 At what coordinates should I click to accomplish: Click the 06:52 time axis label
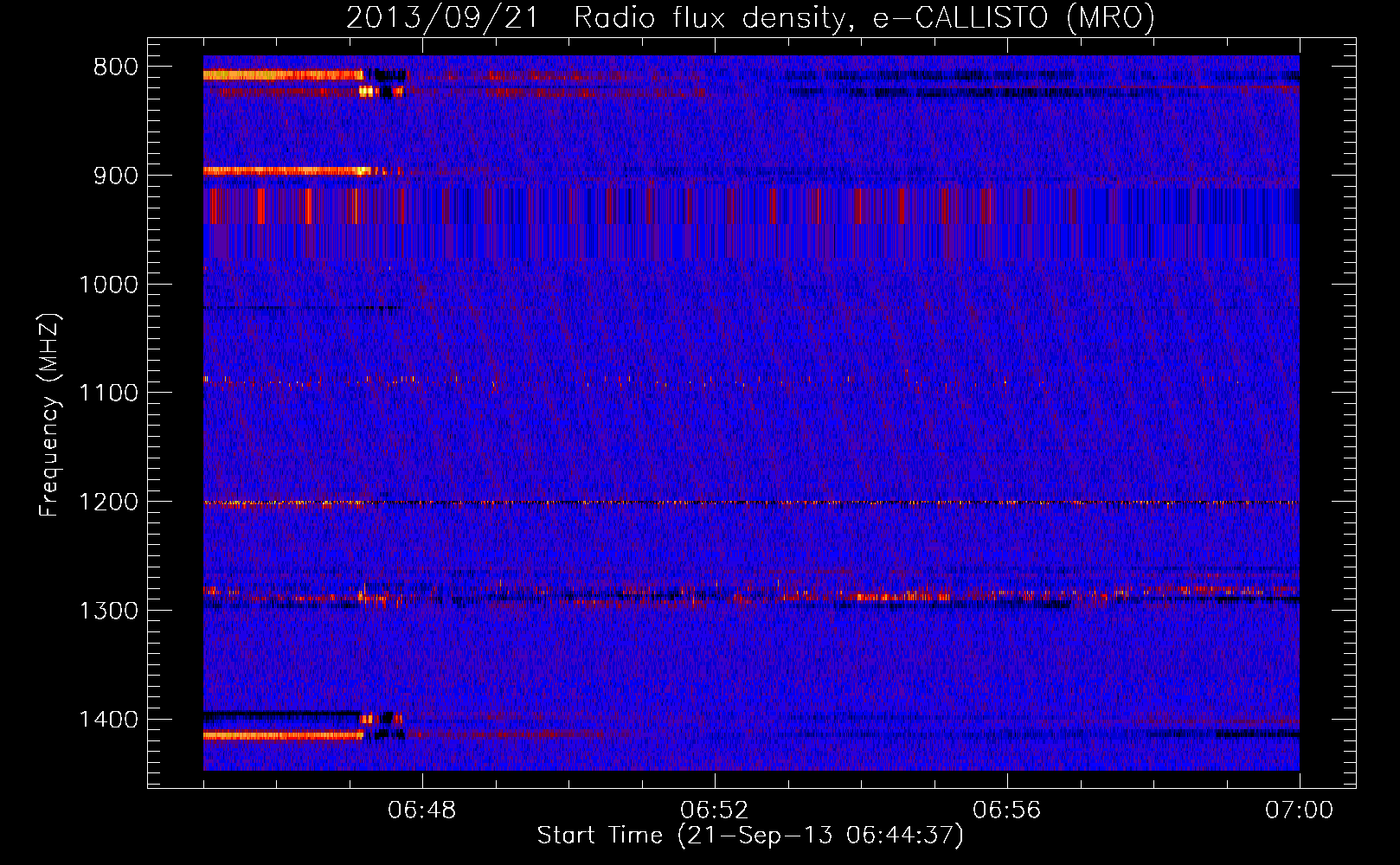click(x=714, y=811)
